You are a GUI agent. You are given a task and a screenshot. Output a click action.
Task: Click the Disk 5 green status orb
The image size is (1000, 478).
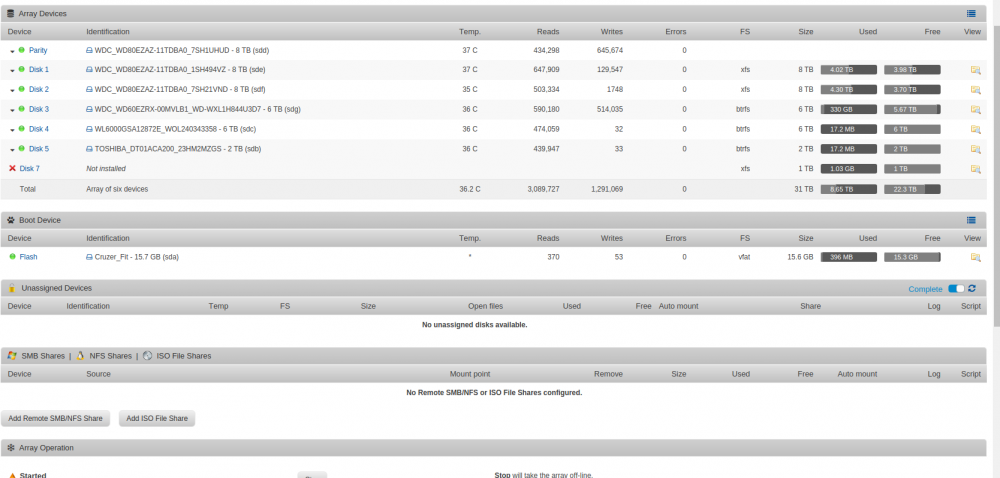click(x=22, y=148)
